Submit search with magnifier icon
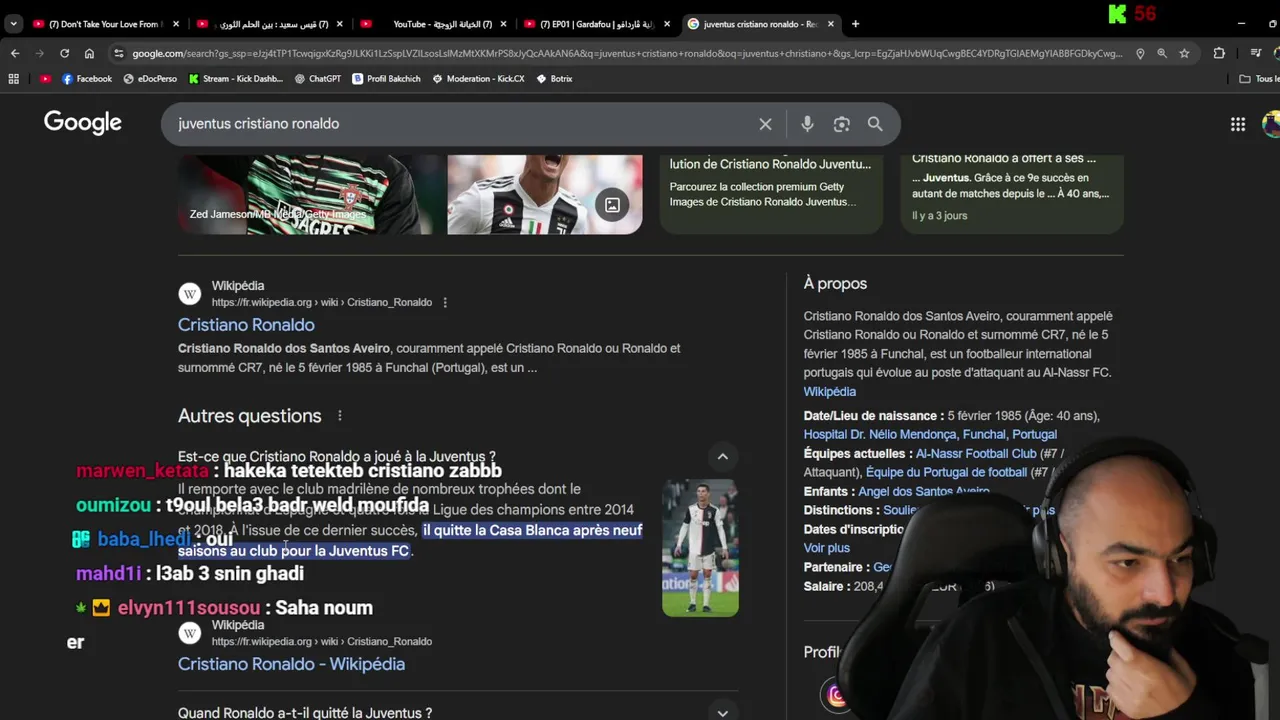 (875, 124)
